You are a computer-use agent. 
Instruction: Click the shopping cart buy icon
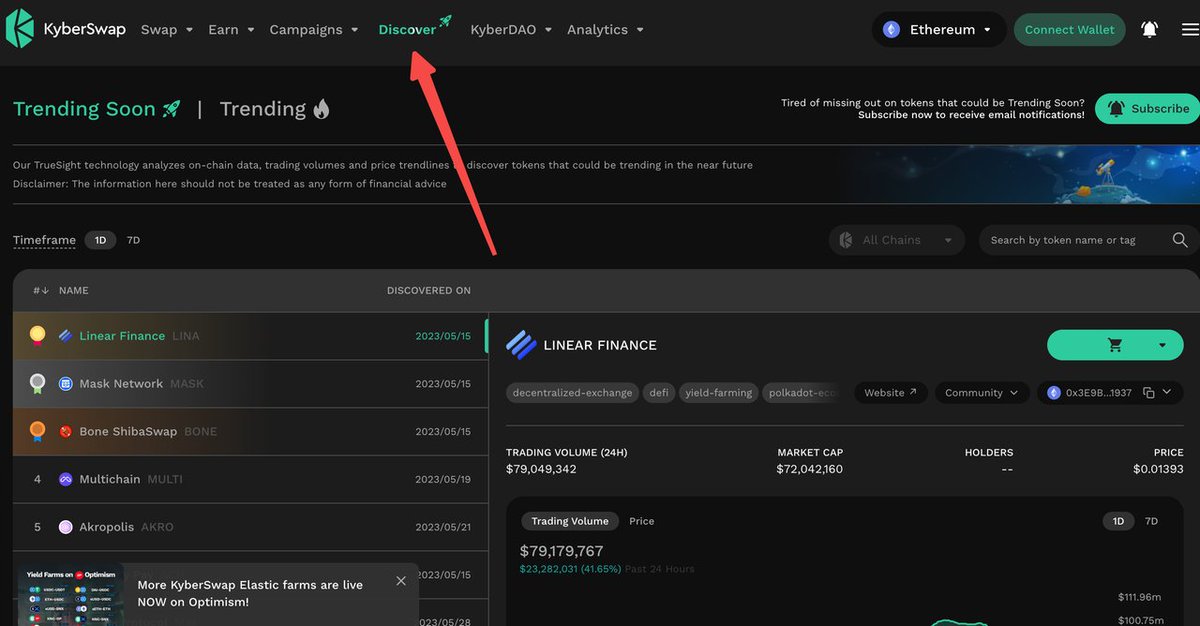tap(1115, 345)
